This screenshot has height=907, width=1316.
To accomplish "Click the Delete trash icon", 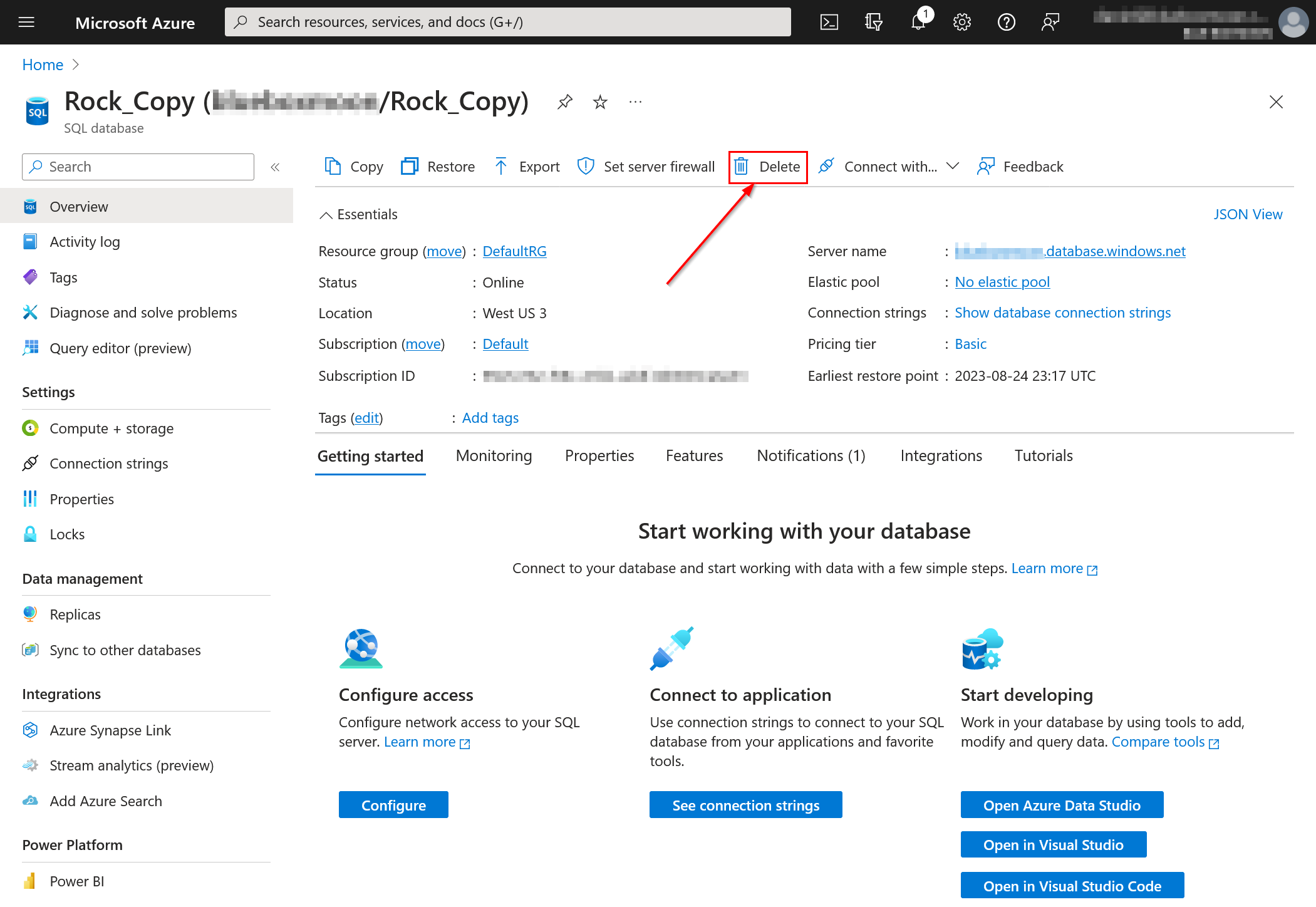I will pos(741,167).
